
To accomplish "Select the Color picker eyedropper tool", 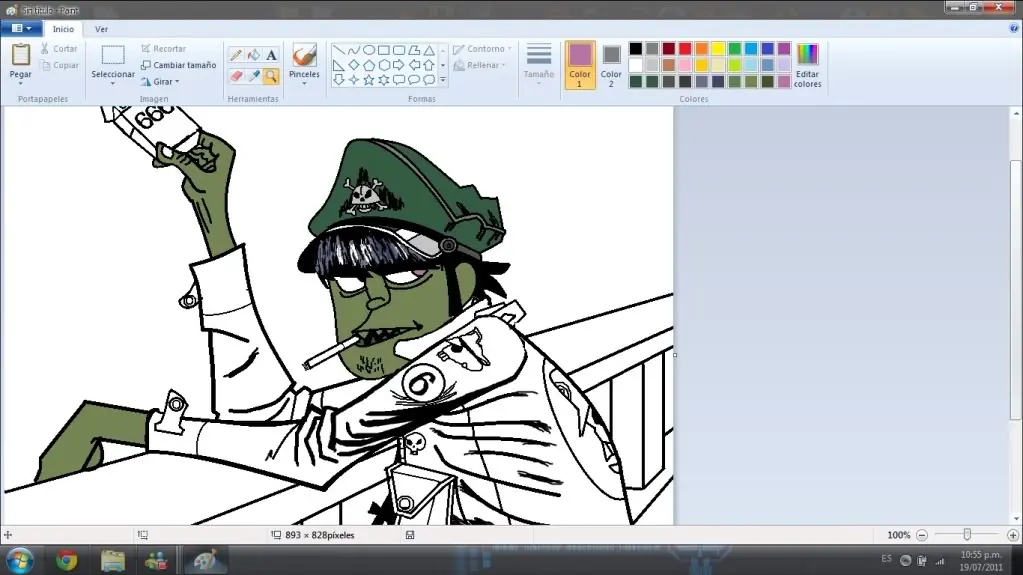I will [x=254, y=76].
